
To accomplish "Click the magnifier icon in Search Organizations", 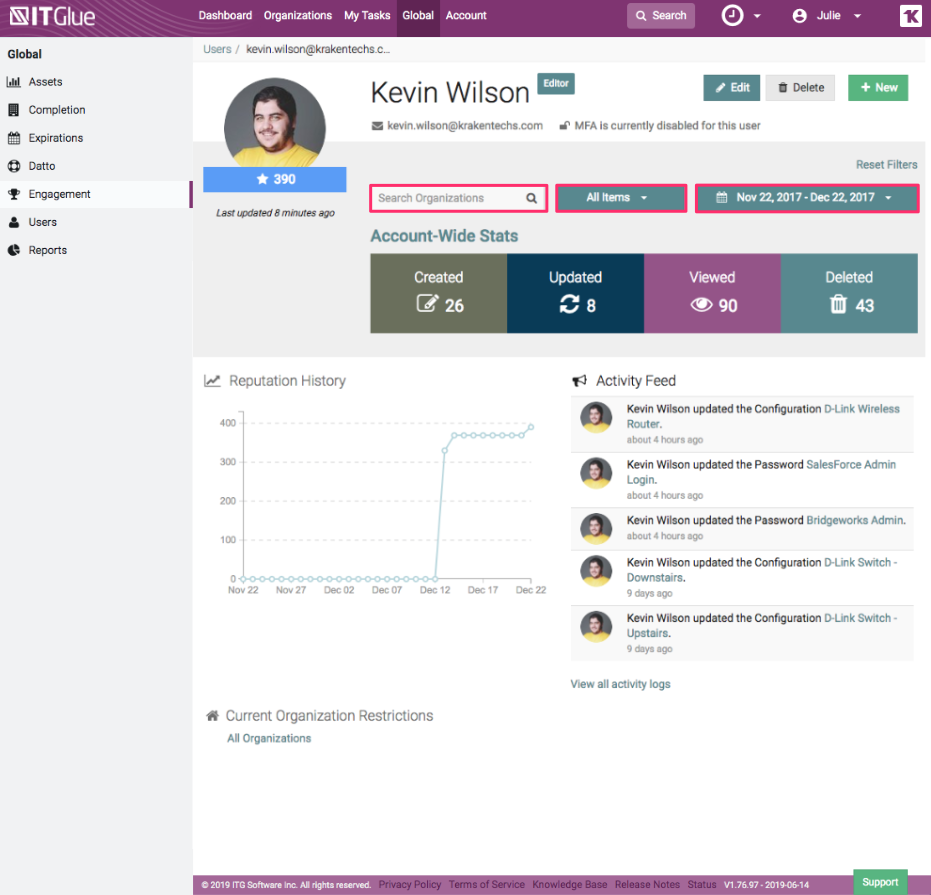I will pos(532,199).
